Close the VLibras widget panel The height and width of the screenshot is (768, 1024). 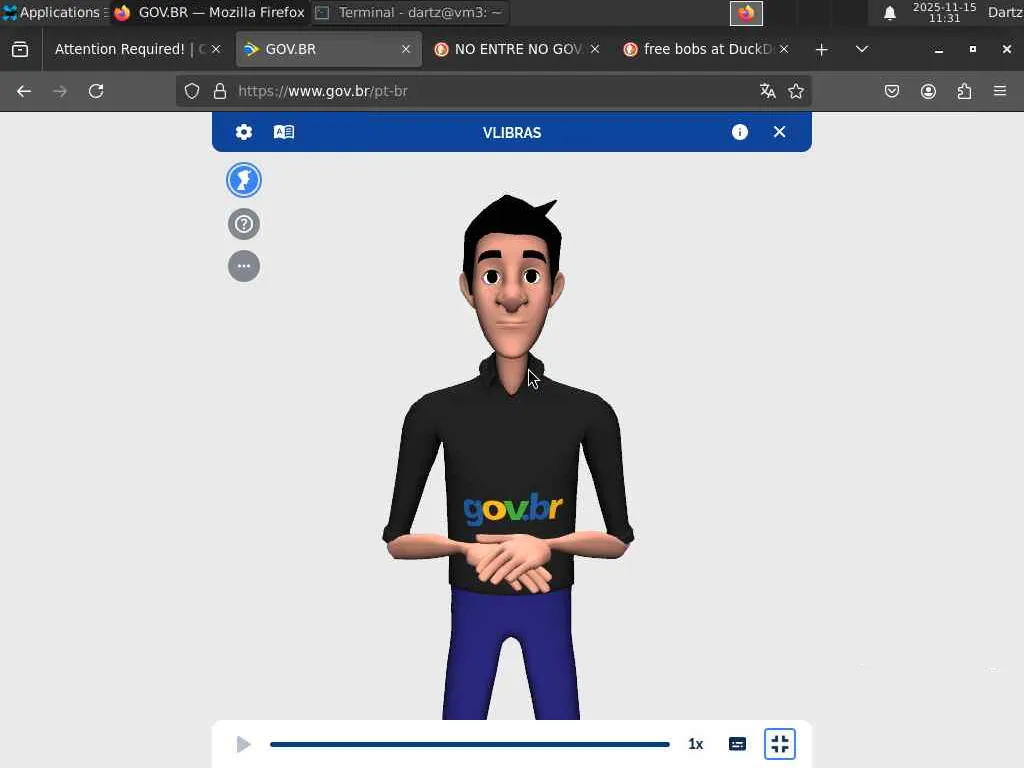(779, 133)
